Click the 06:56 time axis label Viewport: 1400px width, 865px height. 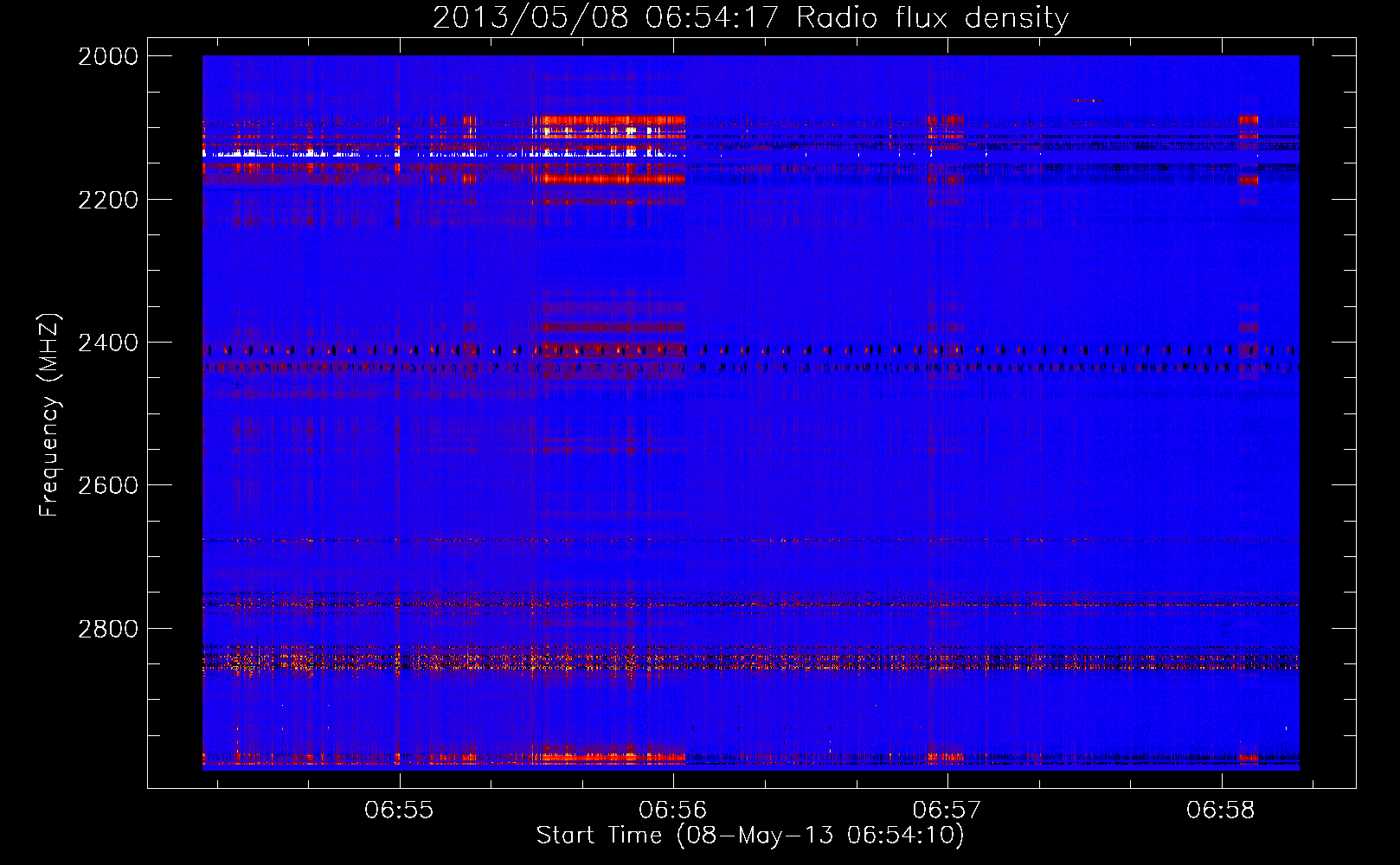click(673, 810)
